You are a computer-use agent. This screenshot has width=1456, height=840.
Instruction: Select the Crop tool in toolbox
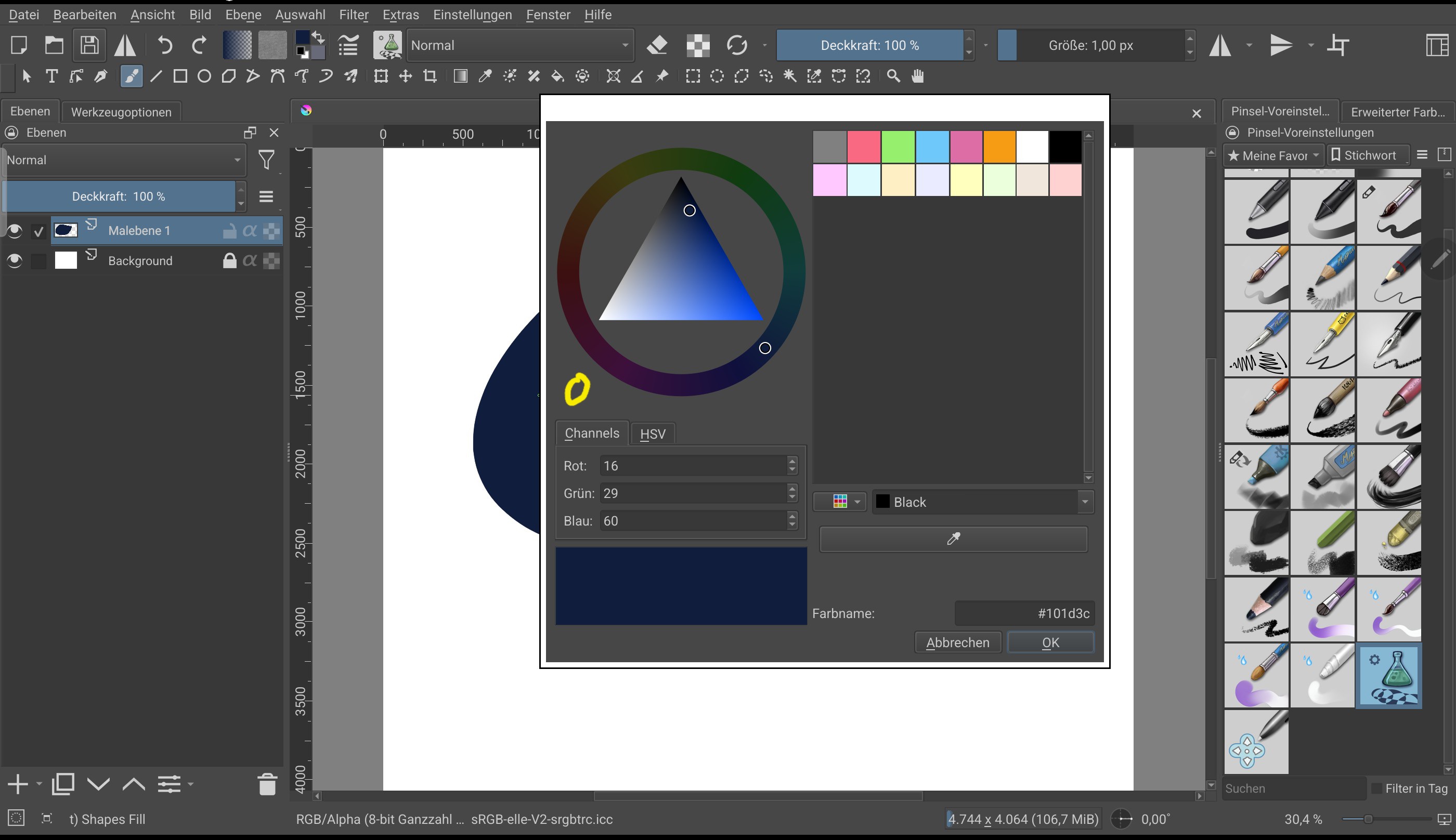[430, 76]
